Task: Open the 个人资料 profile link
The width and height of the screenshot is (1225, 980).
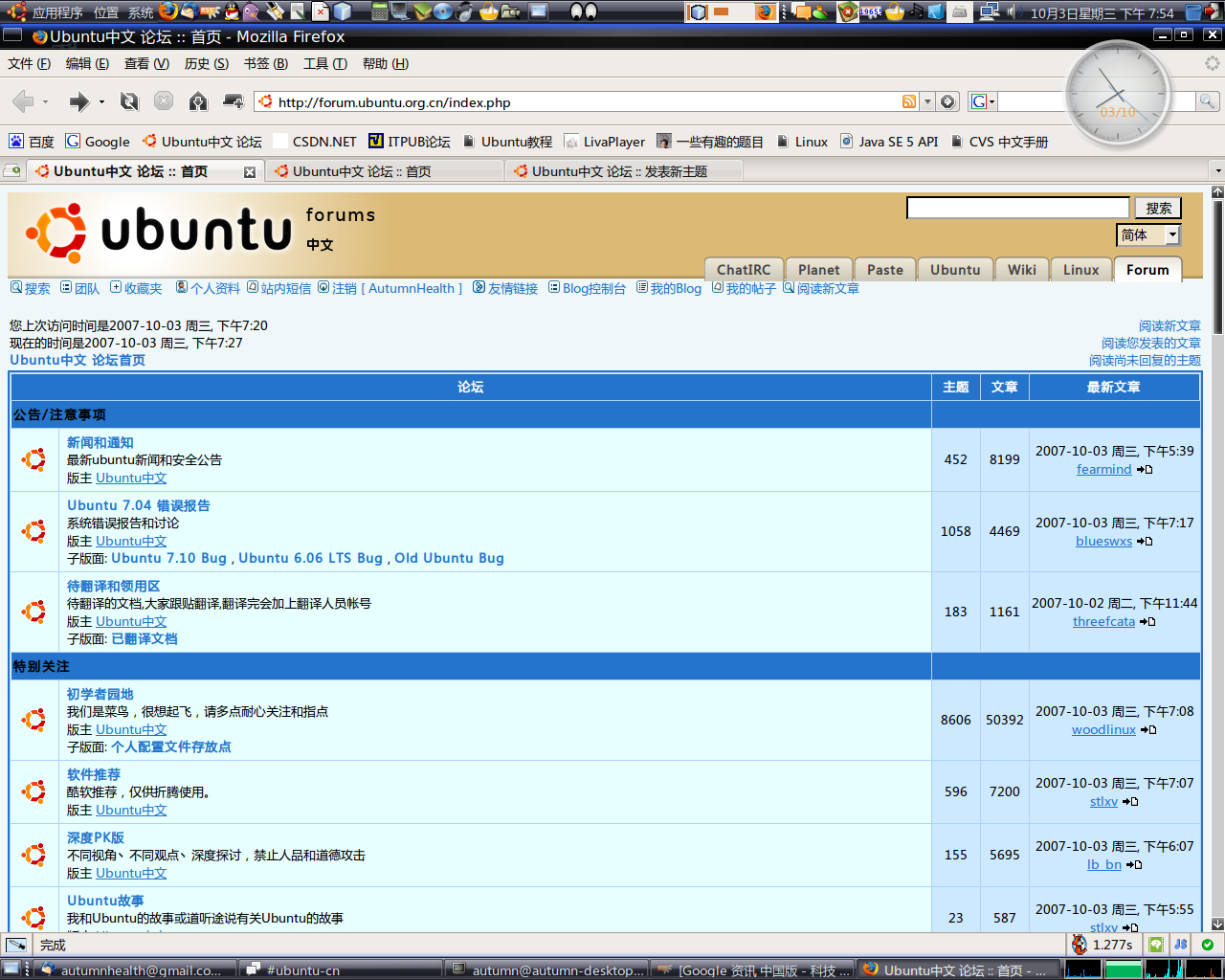Action: point(208,288)
